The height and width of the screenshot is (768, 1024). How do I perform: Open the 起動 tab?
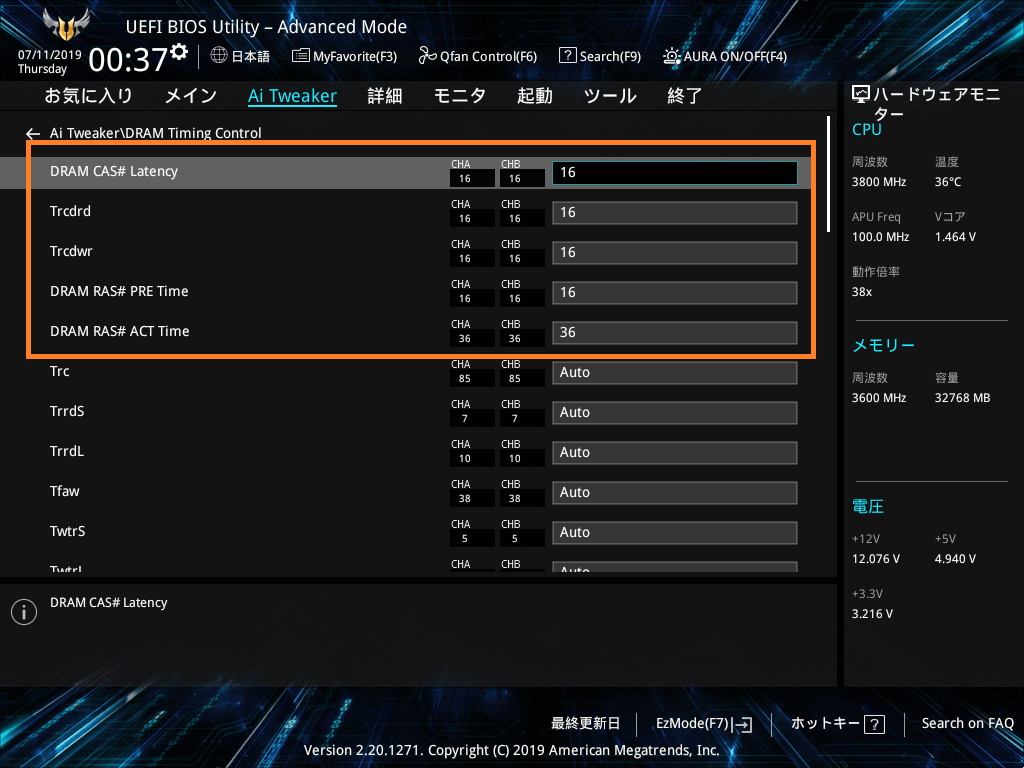pos(535,96)
